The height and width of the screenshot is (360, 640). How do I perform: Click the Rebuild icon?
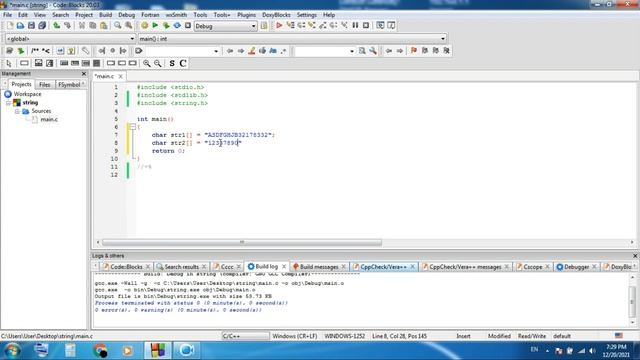177,26
